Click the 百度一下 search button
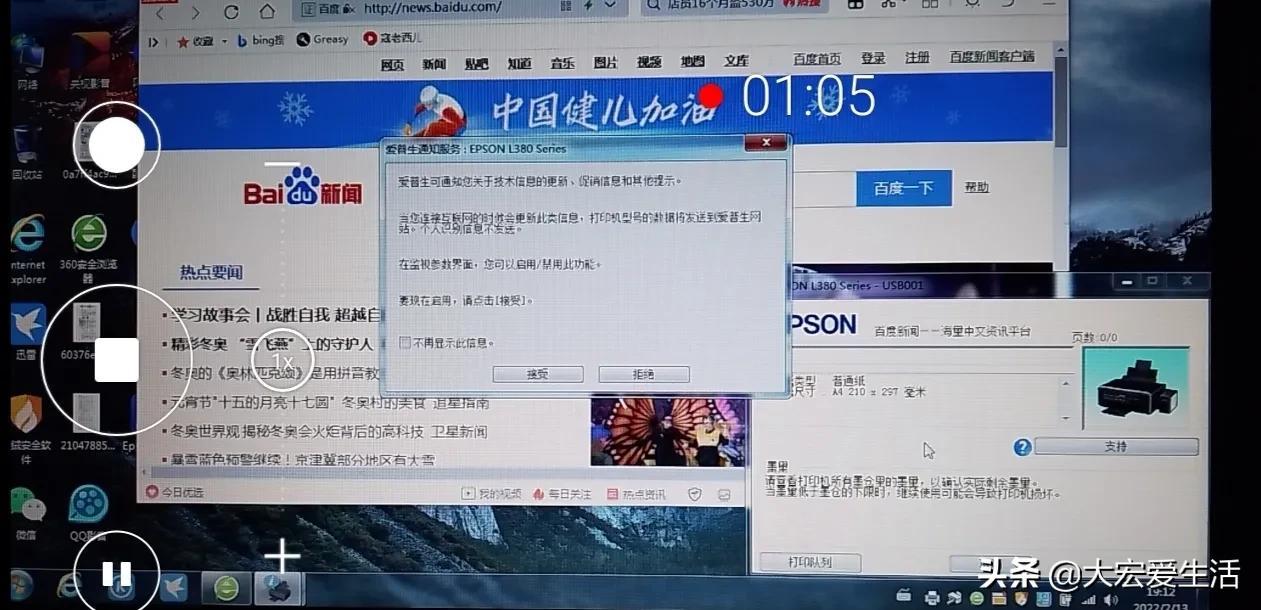The height and width of the screenshot is (610, 1261). click(x=903, y=188)
